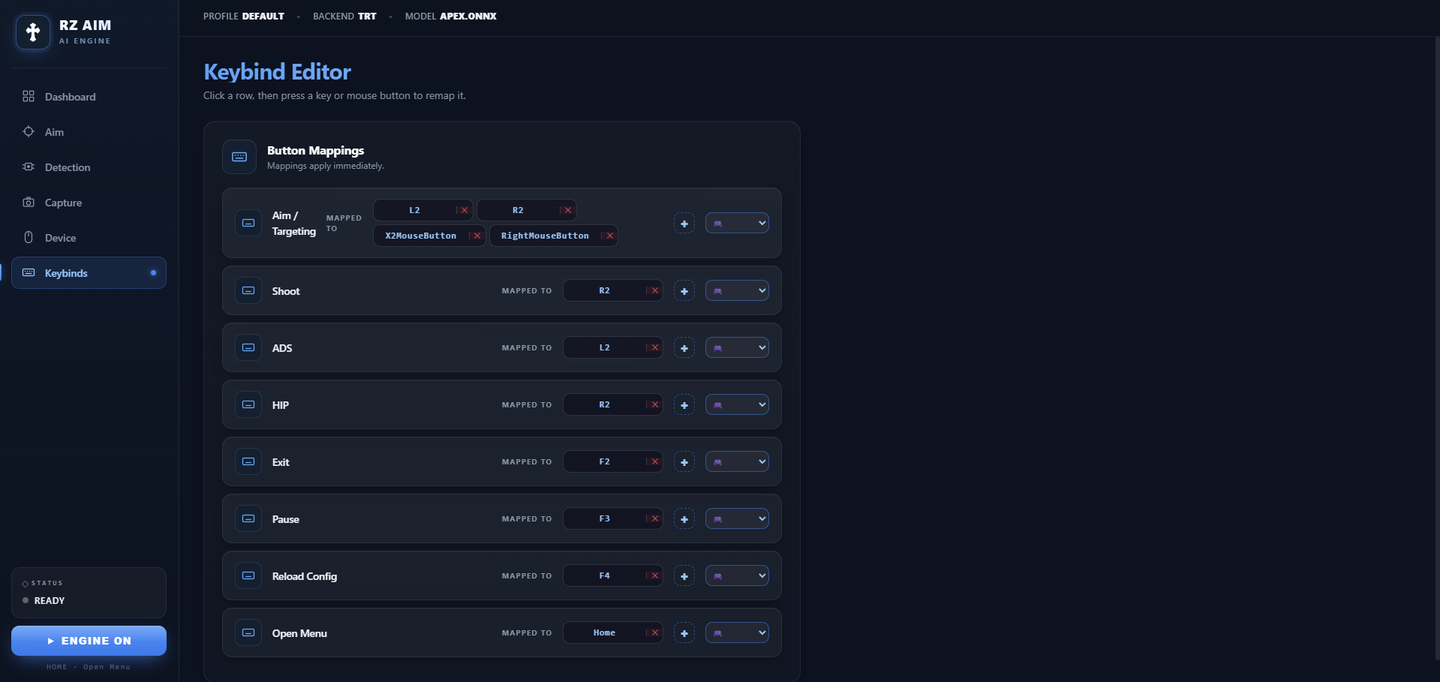Click the ENGINE ON button
Image resolution: width=1440 pixels, height=682 pixels.
click(x=89, y=641)
